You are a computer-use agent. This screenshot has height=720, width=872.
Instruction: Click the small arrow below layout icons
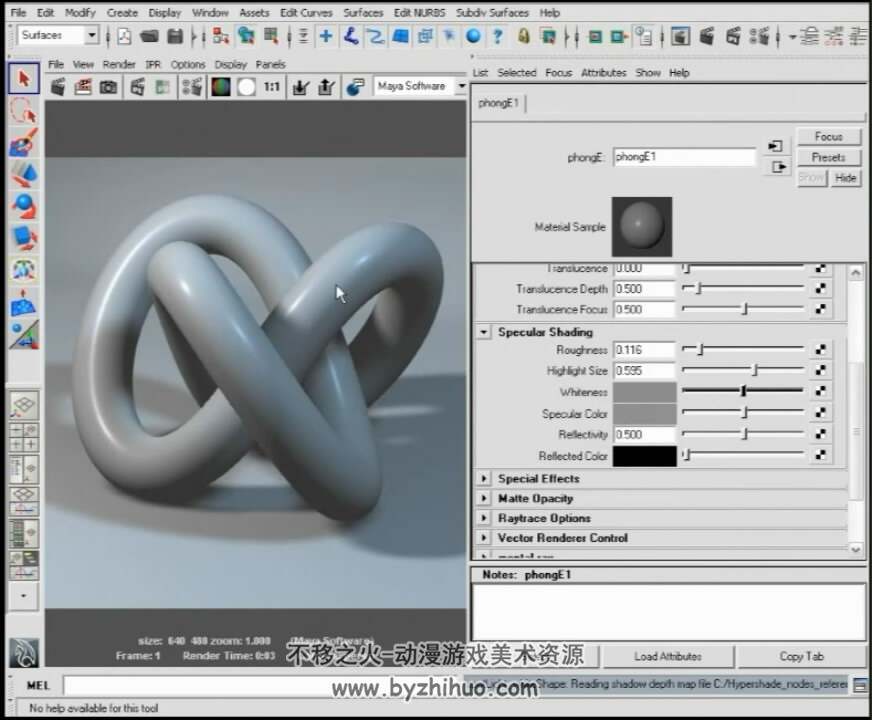23,595
